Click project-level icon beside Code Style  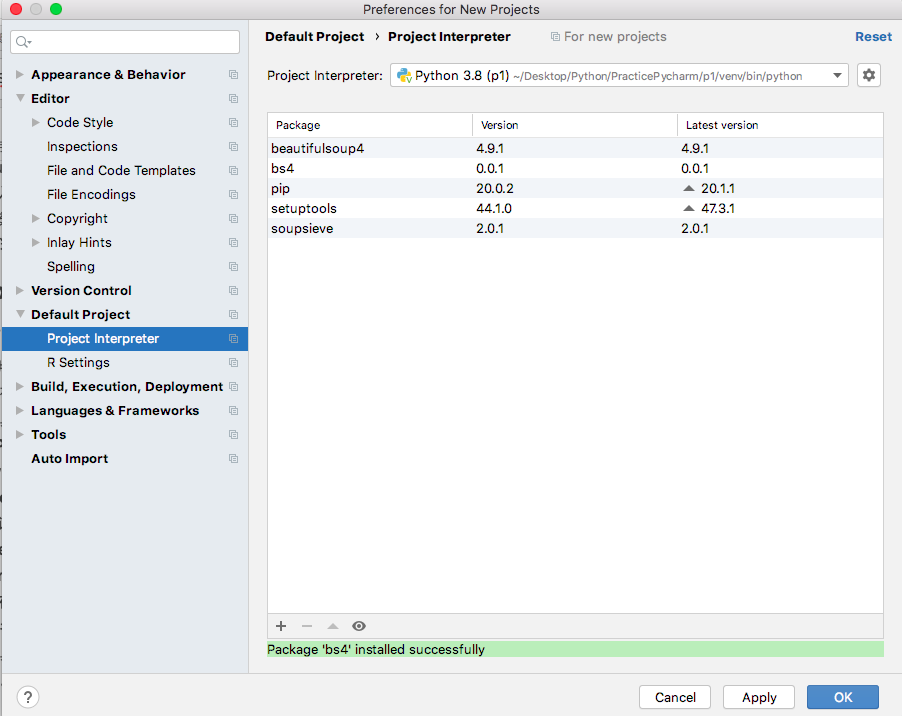click(x=233, y=122)
